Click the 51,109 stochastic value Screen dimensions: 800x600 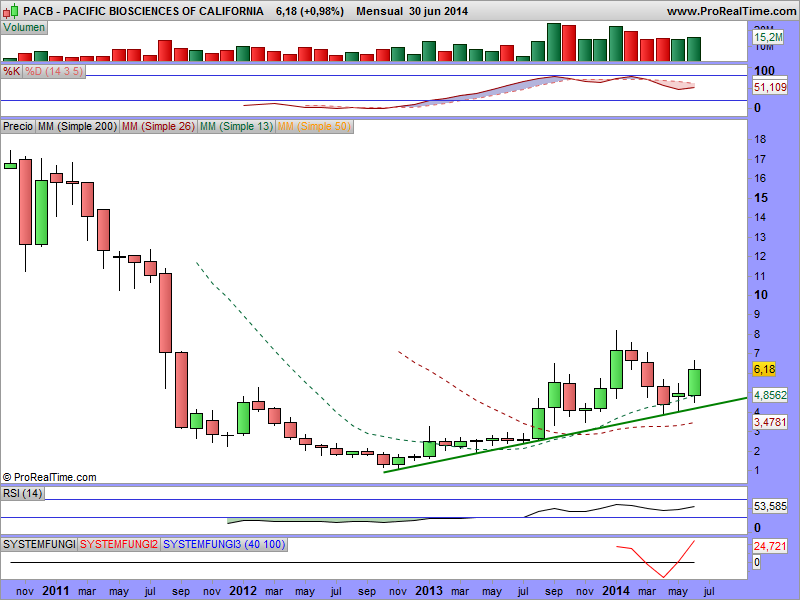click(770, 87)
